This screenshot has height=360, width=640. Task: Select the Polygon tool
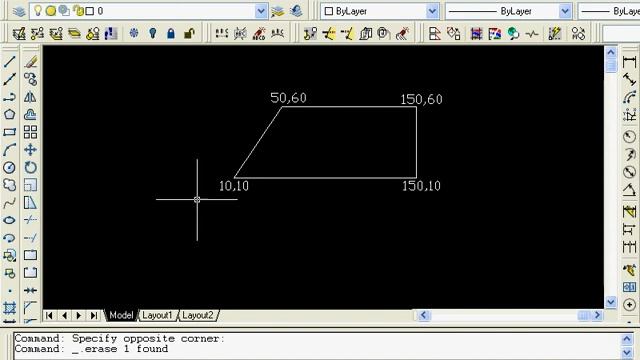(x=10, y=115)
